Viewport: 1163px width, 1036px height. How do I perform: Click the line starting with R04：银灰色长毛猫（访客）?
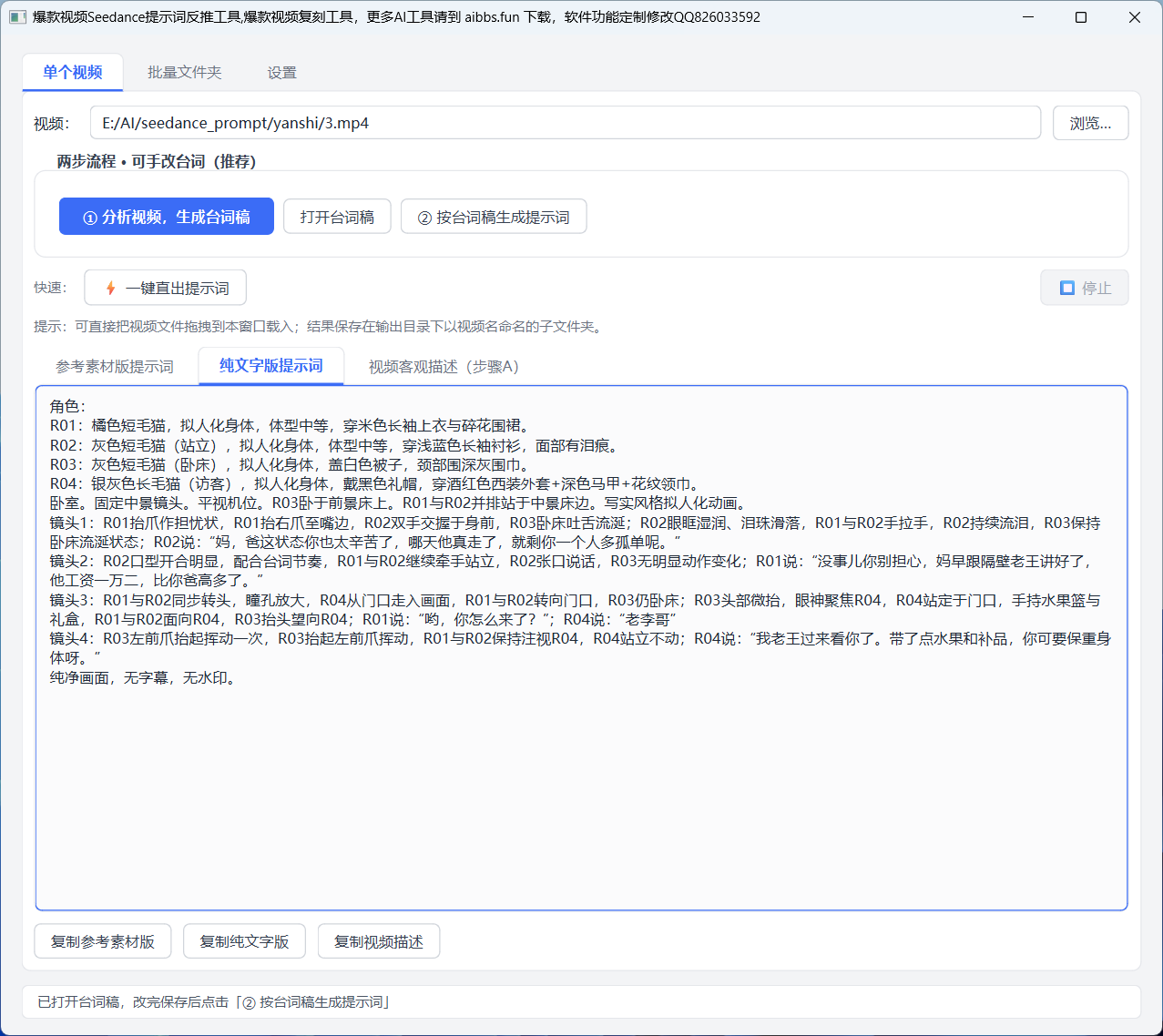pyautogui.click(x=375, y=484)
